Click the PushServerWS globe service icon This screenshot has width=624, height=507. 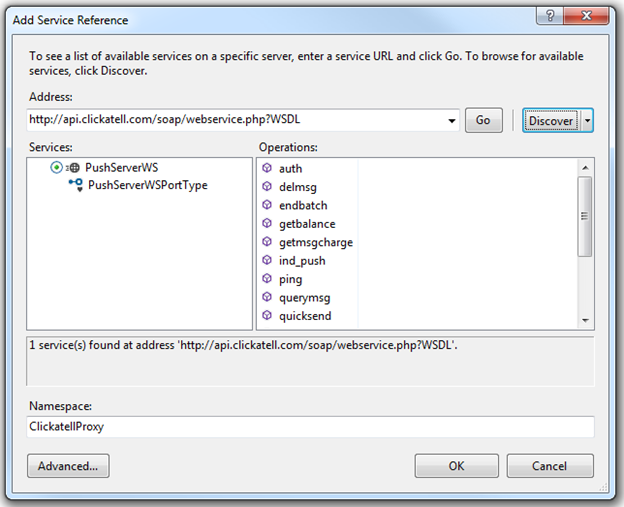point(73,168)
